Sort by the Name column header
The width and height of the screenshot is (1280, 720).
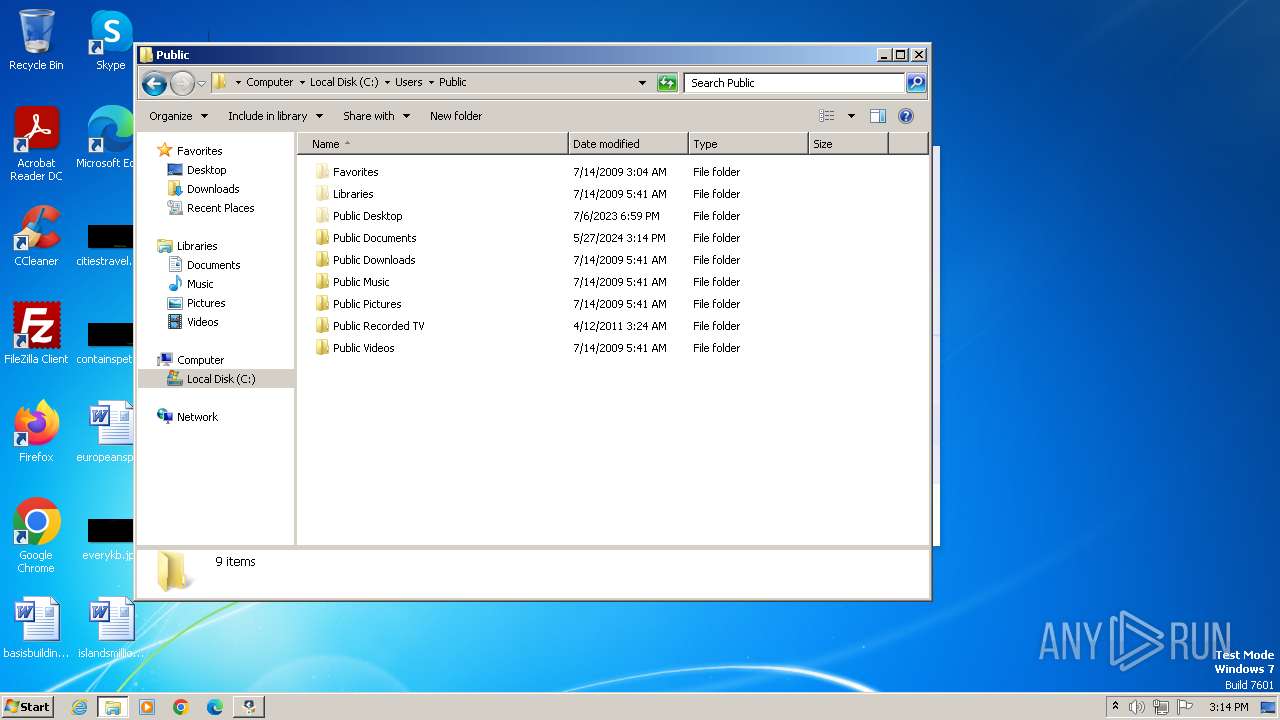(x=432, y=144)
